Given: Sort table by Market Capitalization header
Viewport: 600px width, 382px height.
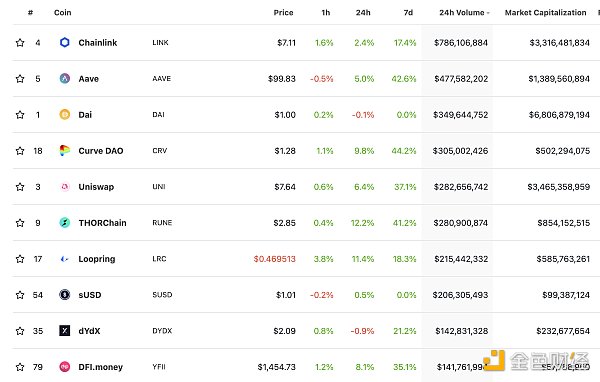Looking at the screenshot, I should click(x=545, y=13).
